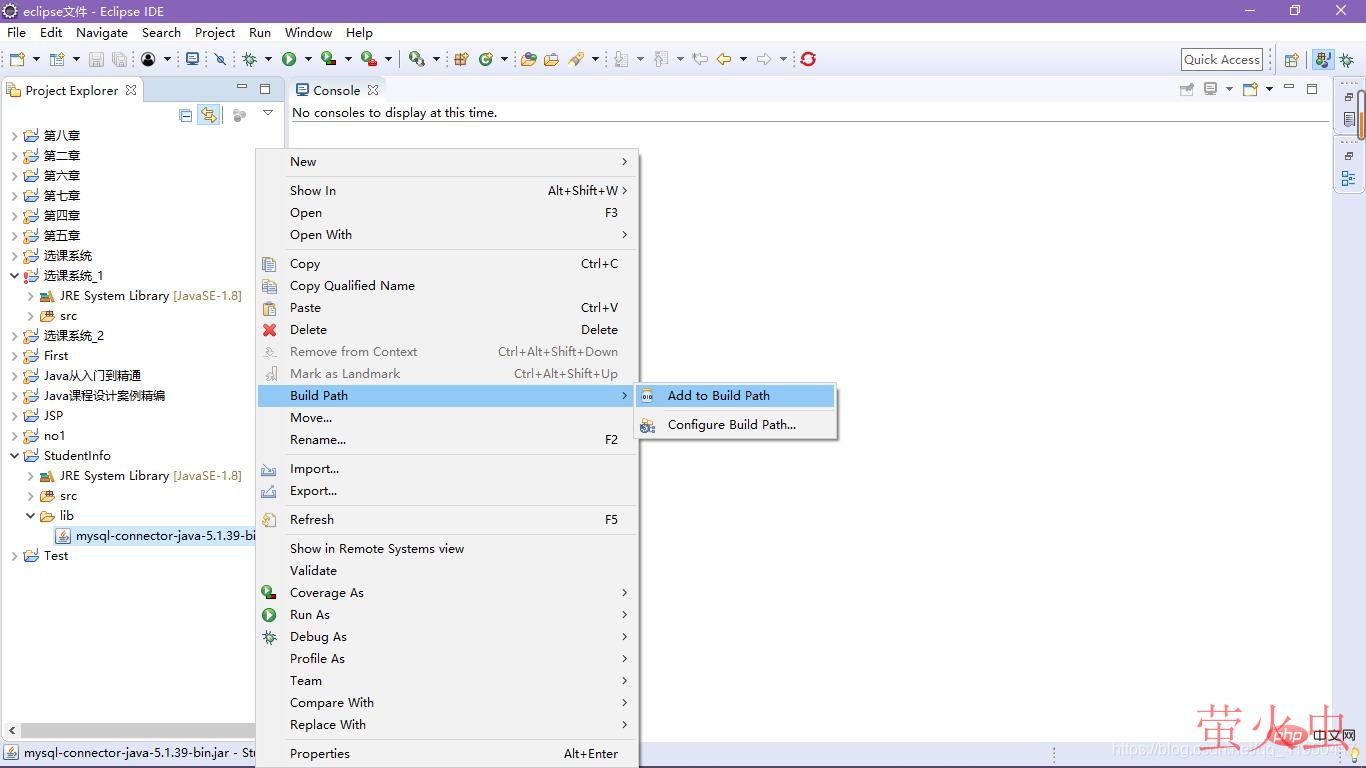Click the Collapse All icon in Project Explorer
This screenshot has height=768, width=1366.
coord(185,115)
